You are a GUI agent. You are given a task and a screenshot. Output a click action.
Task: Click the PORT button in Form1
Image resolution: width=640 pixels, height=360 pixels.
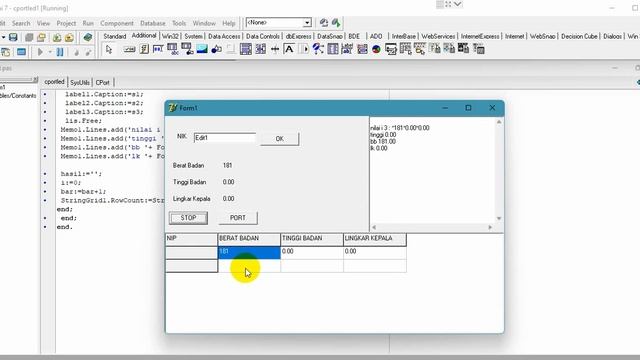click(238, 218)
